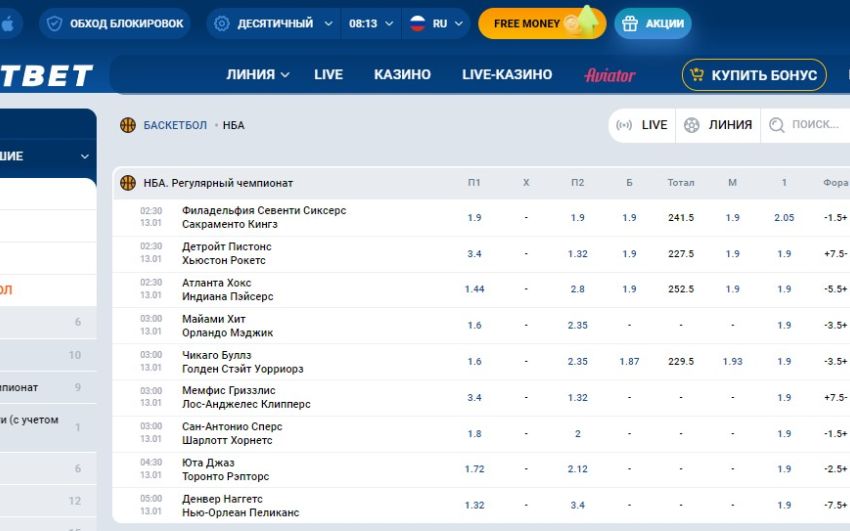Viewport: 850px width, 531px height.
Task: Click the Обход блокировок button
Action: tap(115, 24)
